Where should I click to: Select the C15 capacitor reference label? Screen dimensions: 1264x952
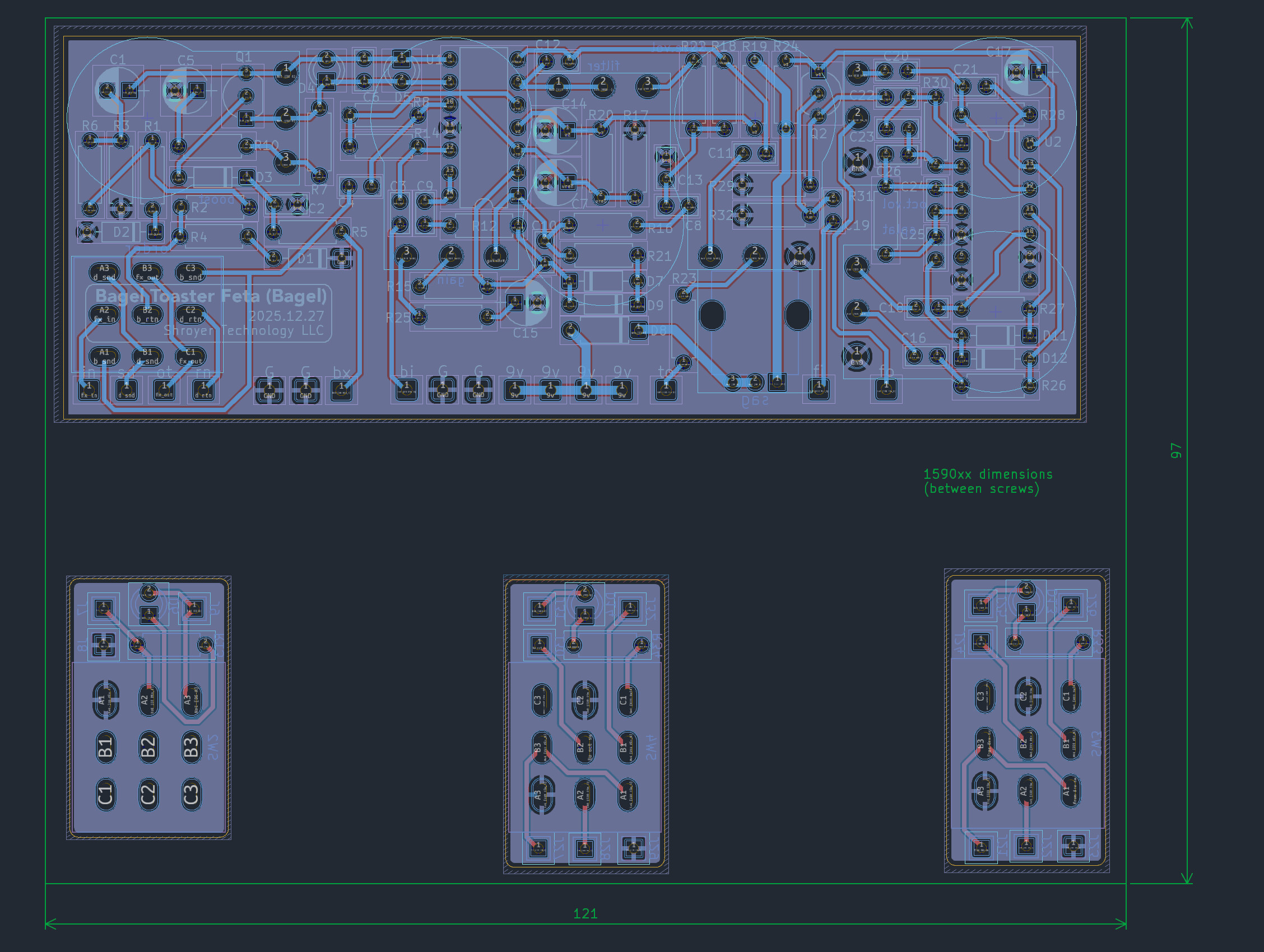pos(525,333)
